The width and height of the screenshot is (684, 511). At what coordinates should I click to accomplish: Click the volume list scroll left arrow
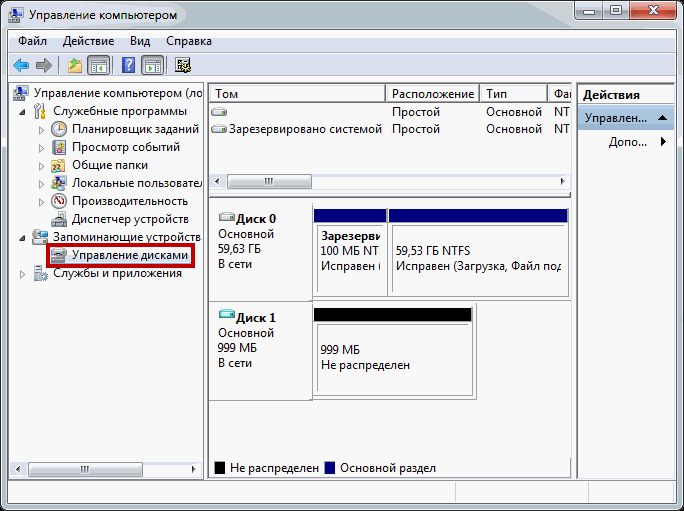[x=217, y=182]
